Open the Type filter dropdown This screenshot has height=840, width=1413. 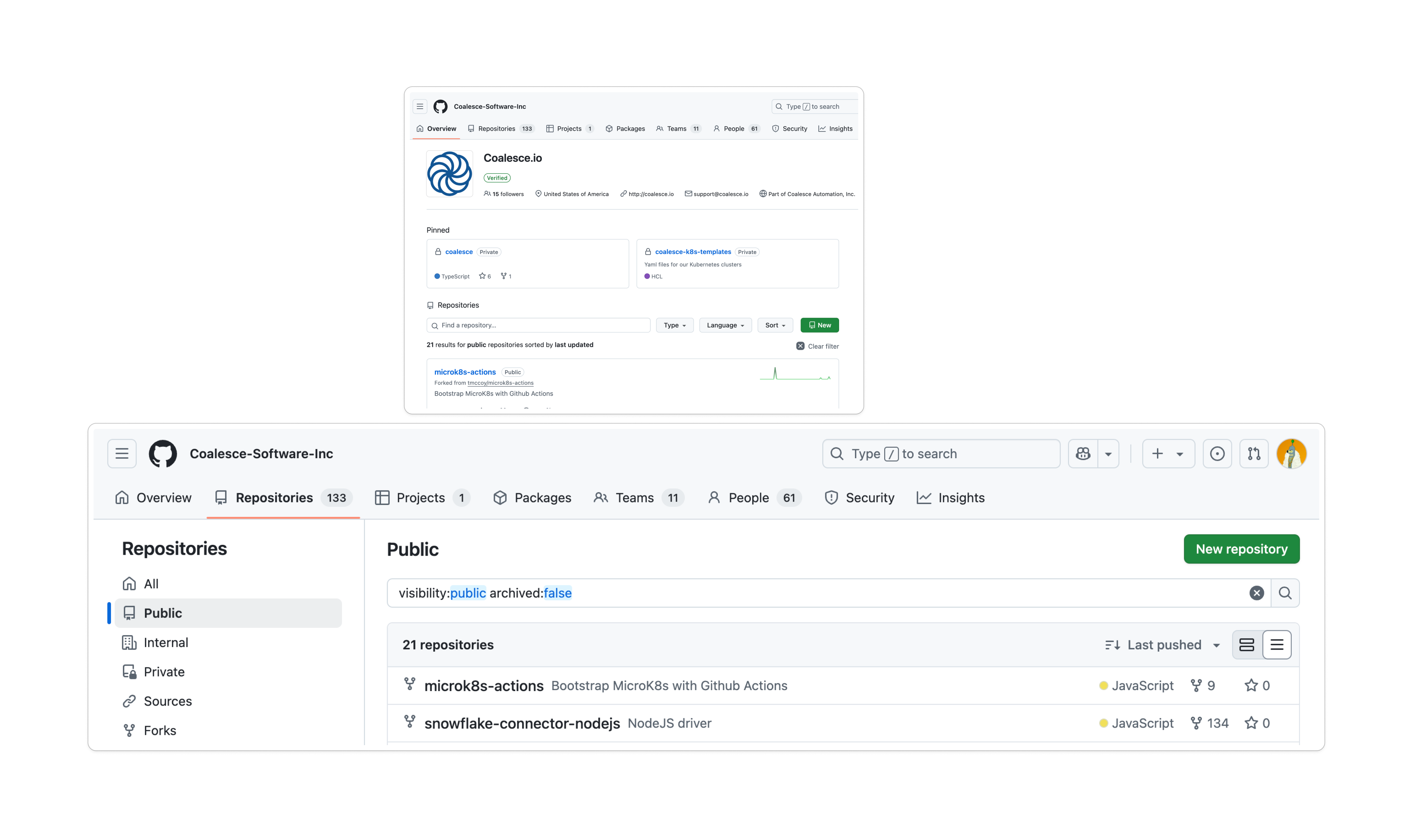674,325
